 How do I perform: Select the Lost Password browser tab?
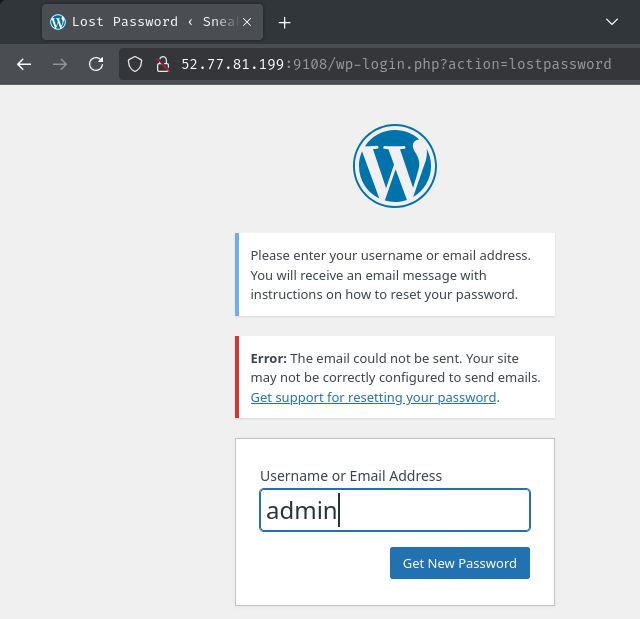click(152, 22)
